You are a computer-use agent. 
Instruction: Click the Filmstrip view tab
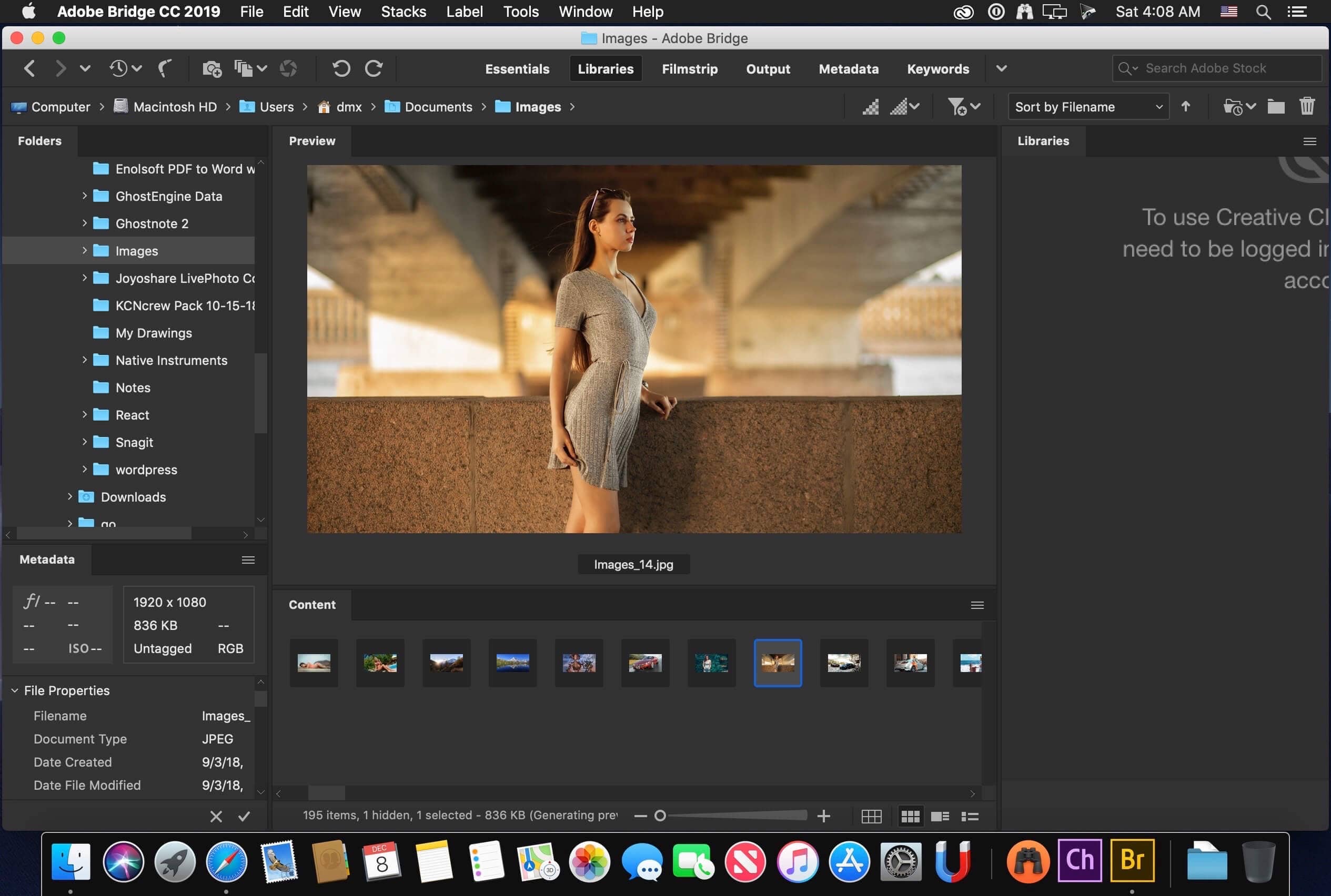coord(689,68)
